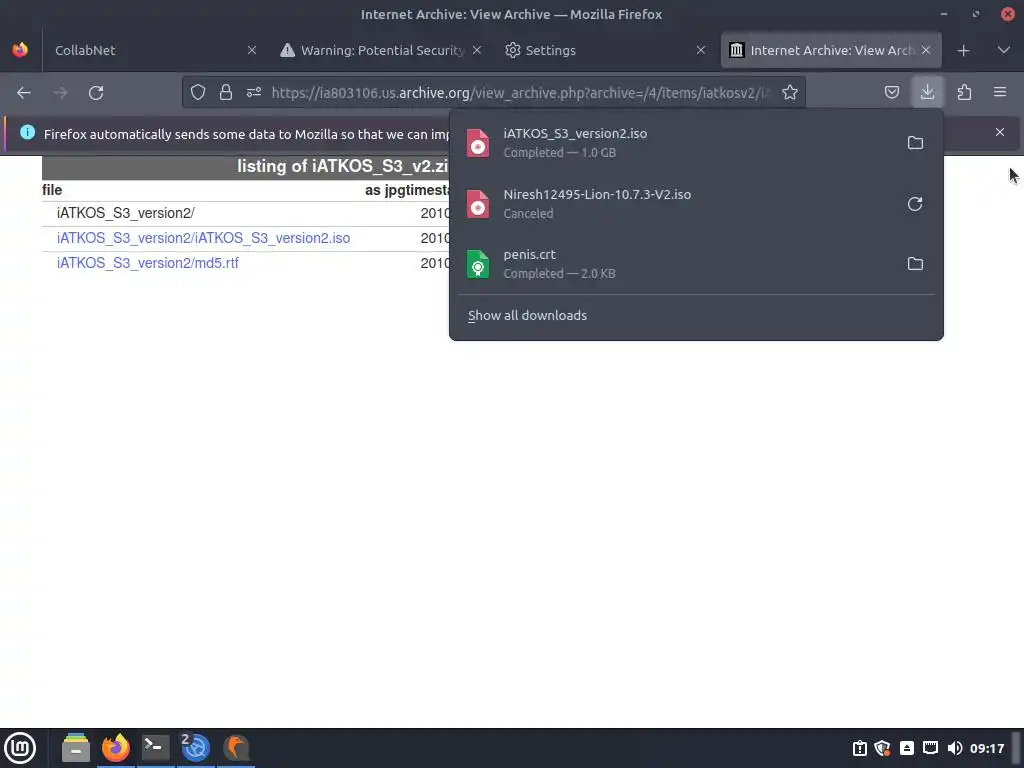Viewport: 1024px width, 768px height.
Task: Switch to the Settings tab
Action: tap(605, 50)
